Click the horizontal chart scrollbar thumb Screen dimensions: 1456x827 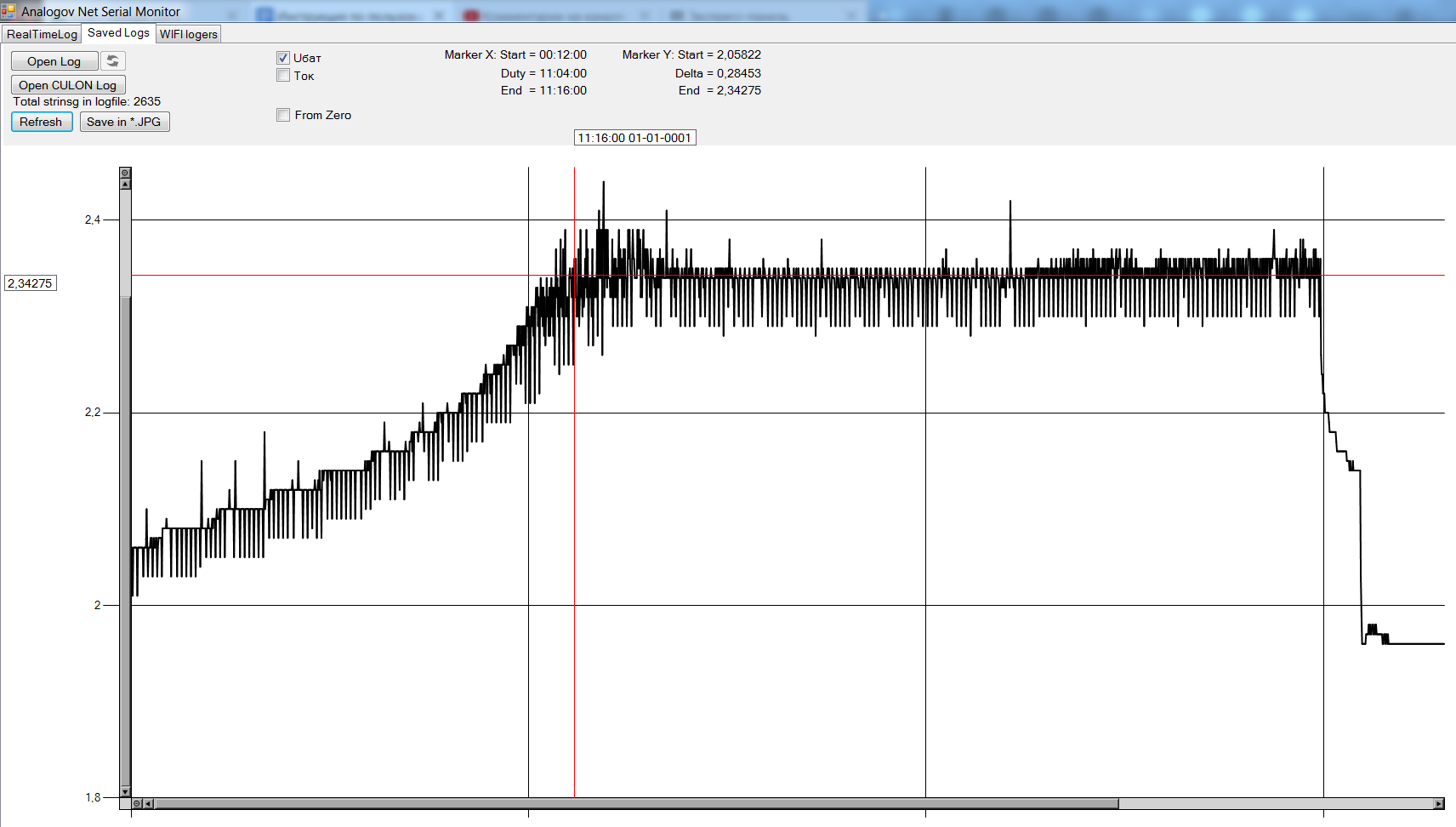click(x=636, y=803)
